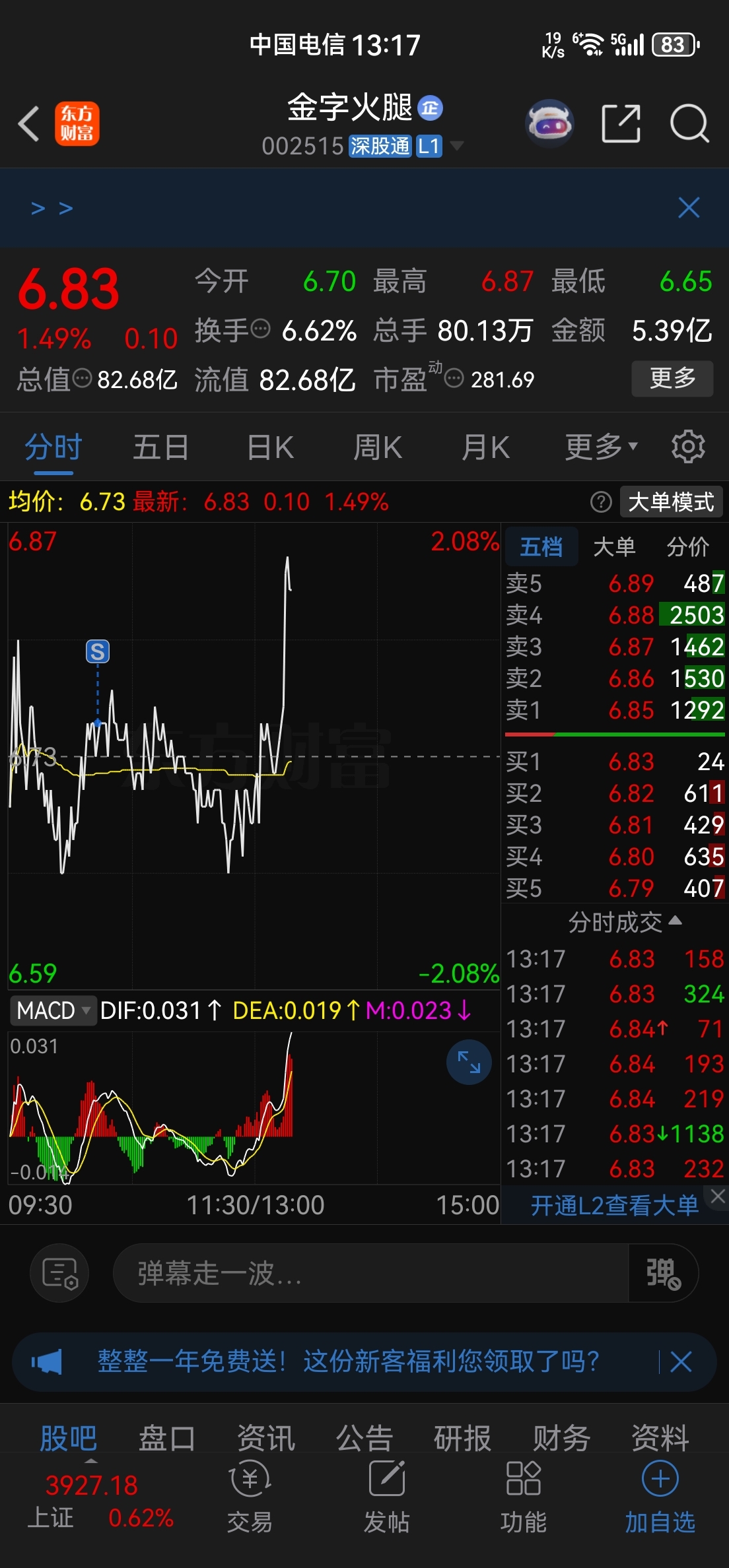Switch to the 周K chart tab

pyautogui.click(x=378, y=447)
